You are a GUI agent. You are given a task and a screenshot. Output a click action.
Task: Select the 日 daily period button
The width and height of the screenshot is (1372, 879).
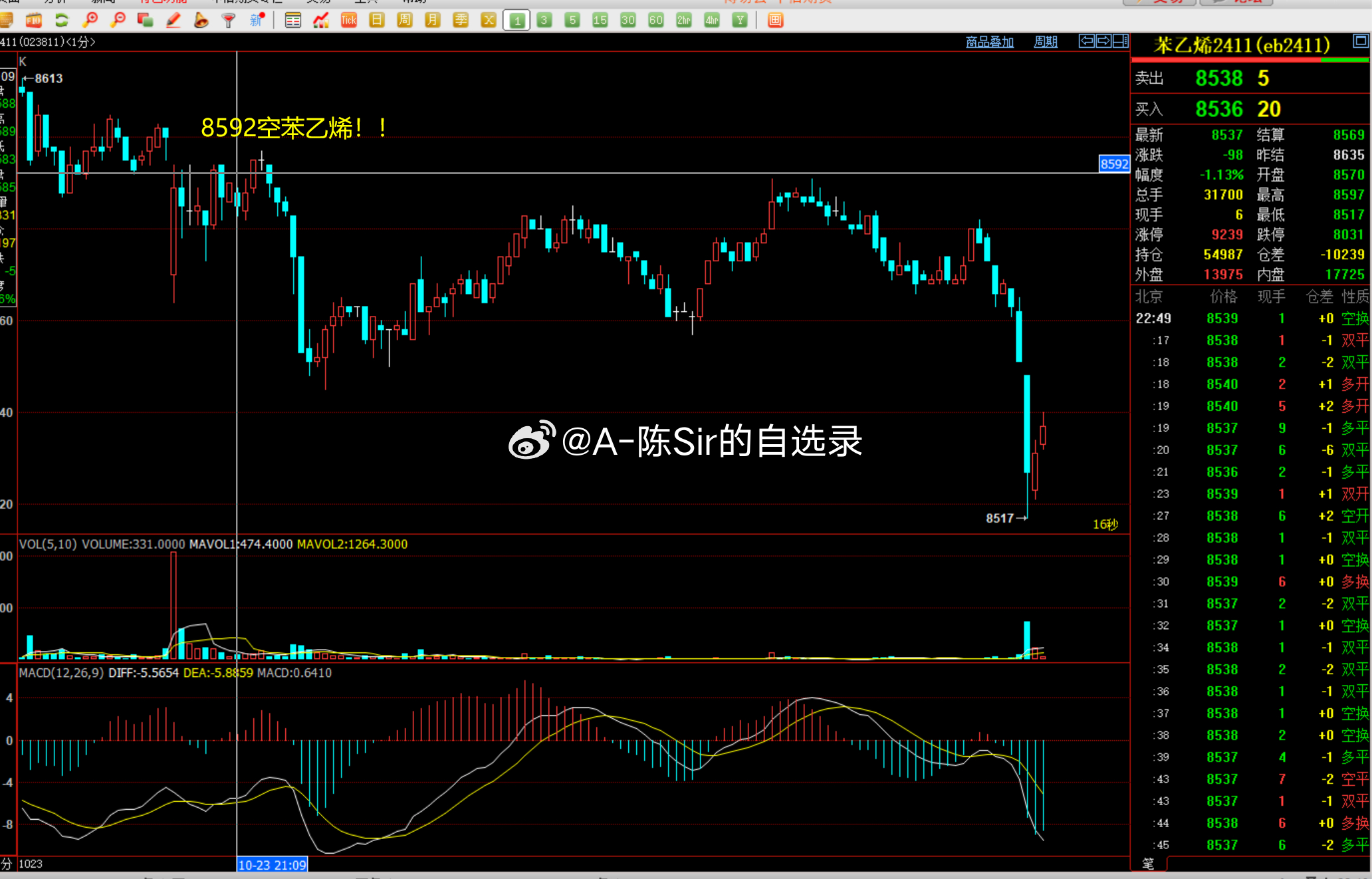[376, 20]
